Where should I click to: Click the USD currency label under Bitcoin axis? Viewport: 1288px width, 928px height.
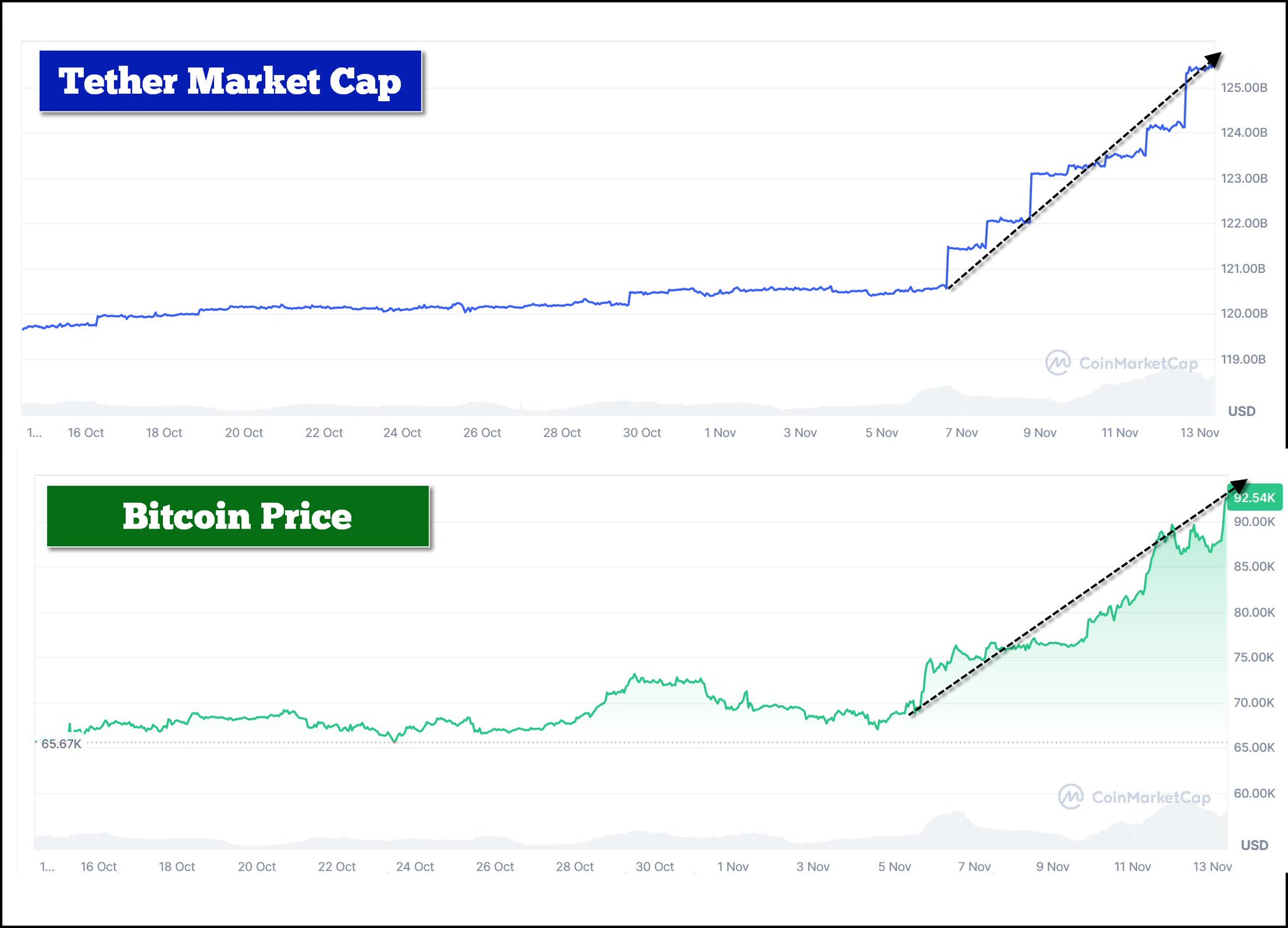[1254, 845]
